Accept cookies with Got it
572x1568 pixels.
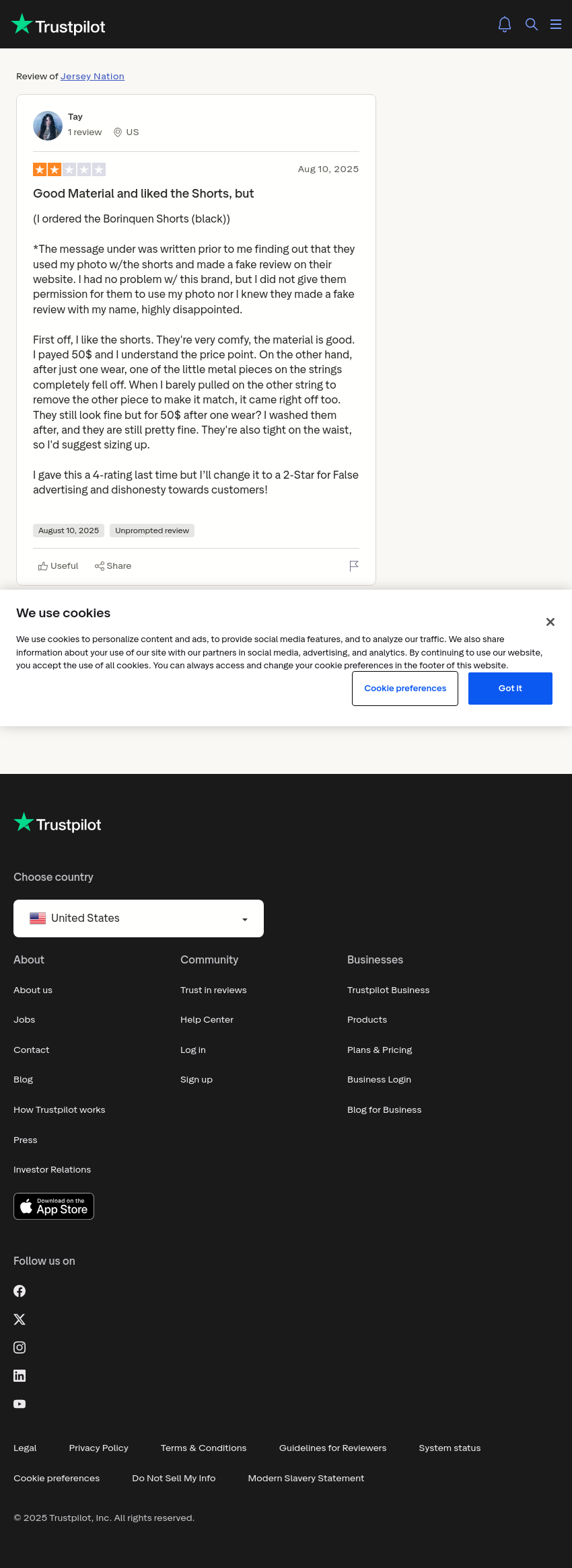510,689
